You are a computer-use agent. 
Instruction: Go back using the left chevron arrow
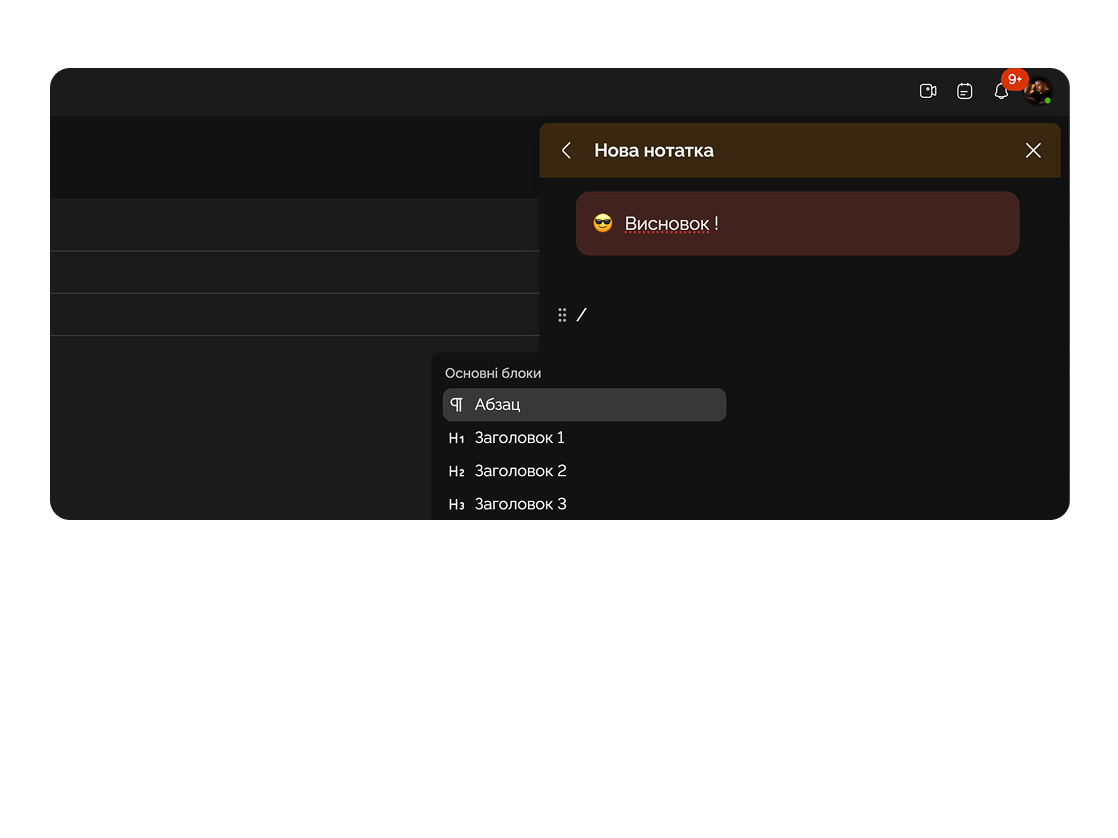(x=567, y=150)
